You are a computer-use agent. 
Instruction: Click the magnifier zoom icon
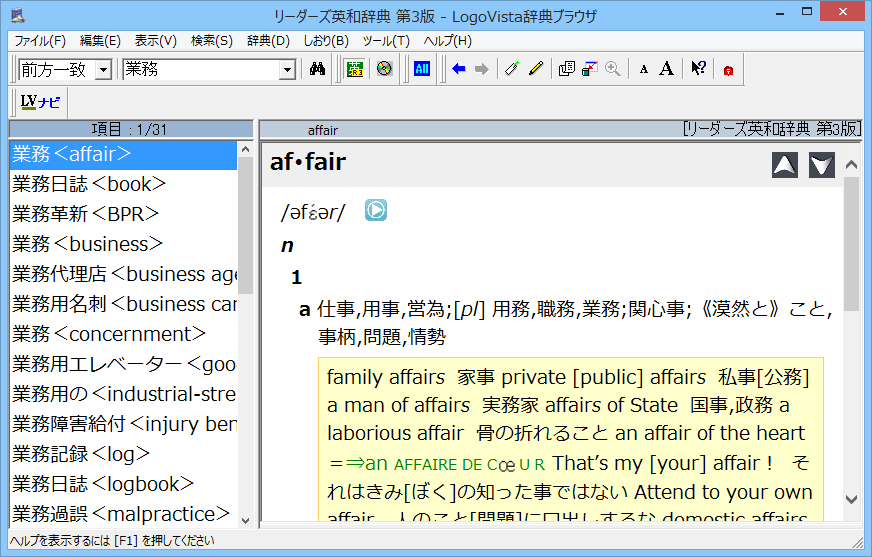pyautogui.click(x=613, y=69)
